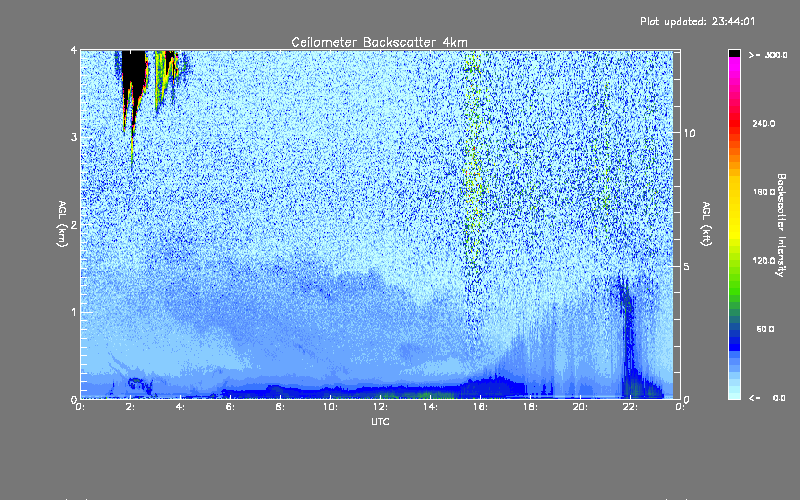Click the '3' tick on the km axis

pyautogui.click(x=74, y=137)
